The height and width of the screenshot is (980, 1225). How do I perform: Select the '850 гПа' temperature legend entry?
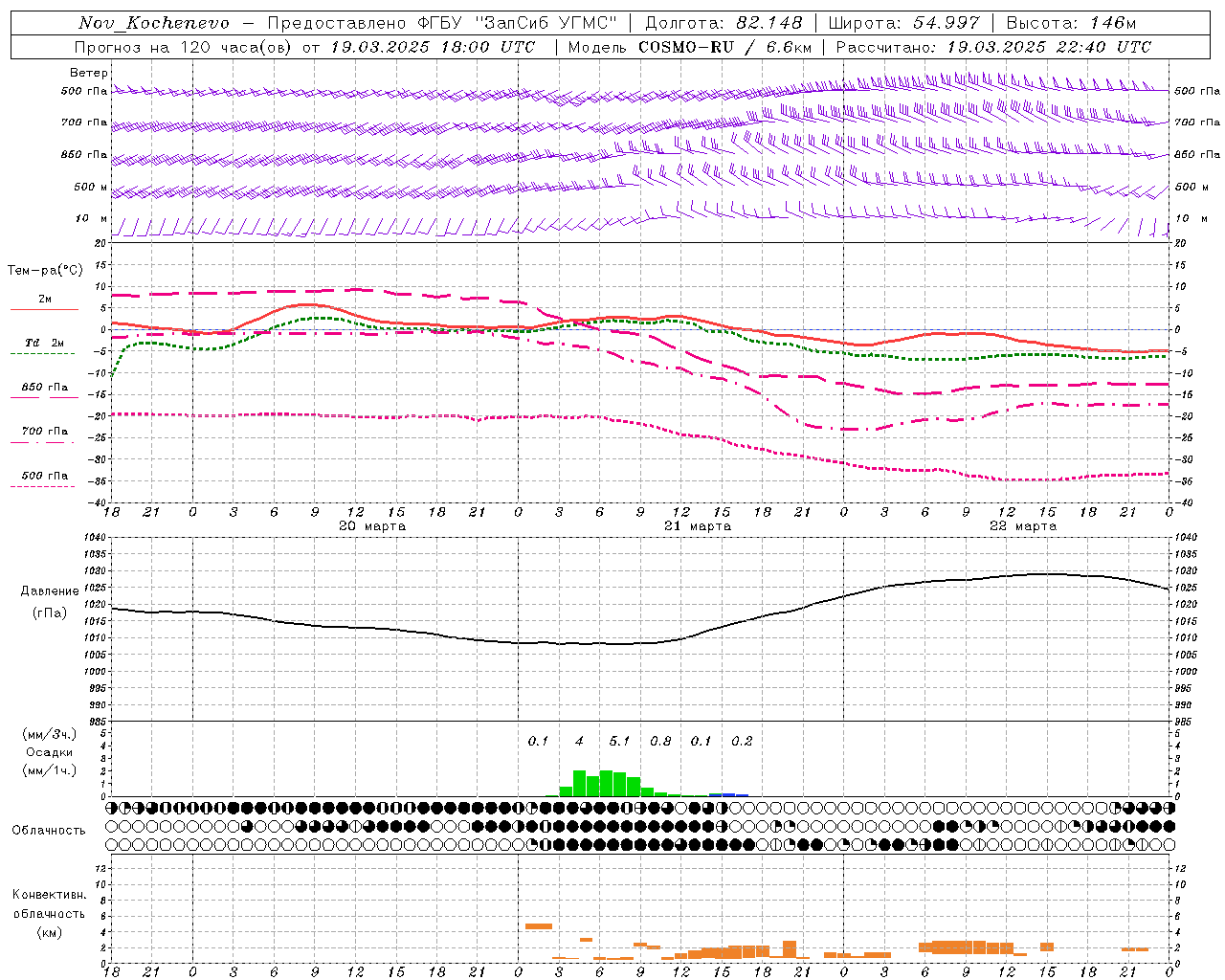[x=45, y=388]
